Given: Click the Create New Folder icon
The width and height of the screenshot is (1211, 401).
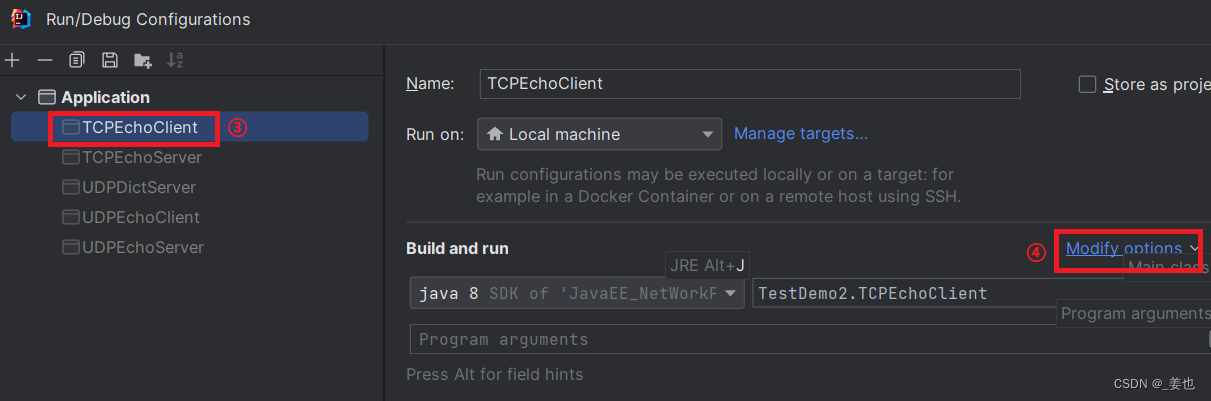Looking at the screenshot, I should click(x=143, y=61).
